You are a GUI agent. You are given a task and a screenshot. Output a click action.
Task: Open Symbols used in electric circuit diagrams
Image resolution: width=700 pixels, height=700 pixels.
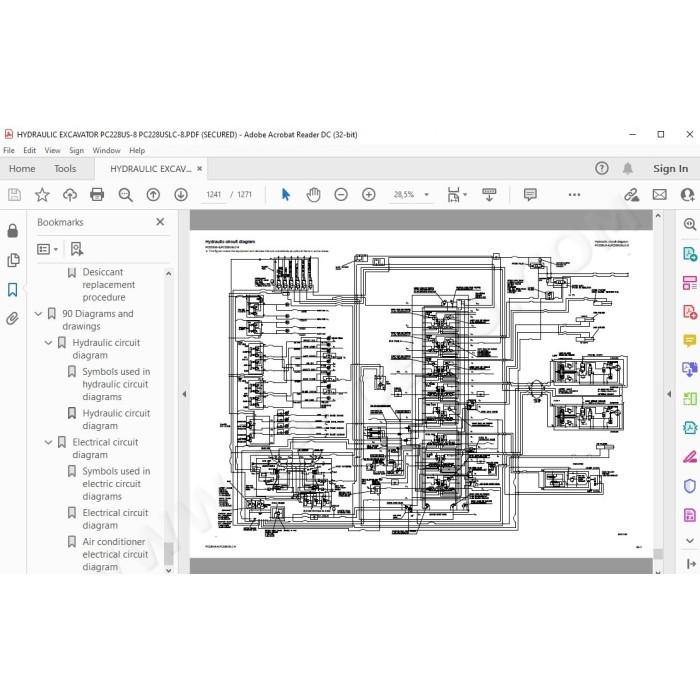116,483
